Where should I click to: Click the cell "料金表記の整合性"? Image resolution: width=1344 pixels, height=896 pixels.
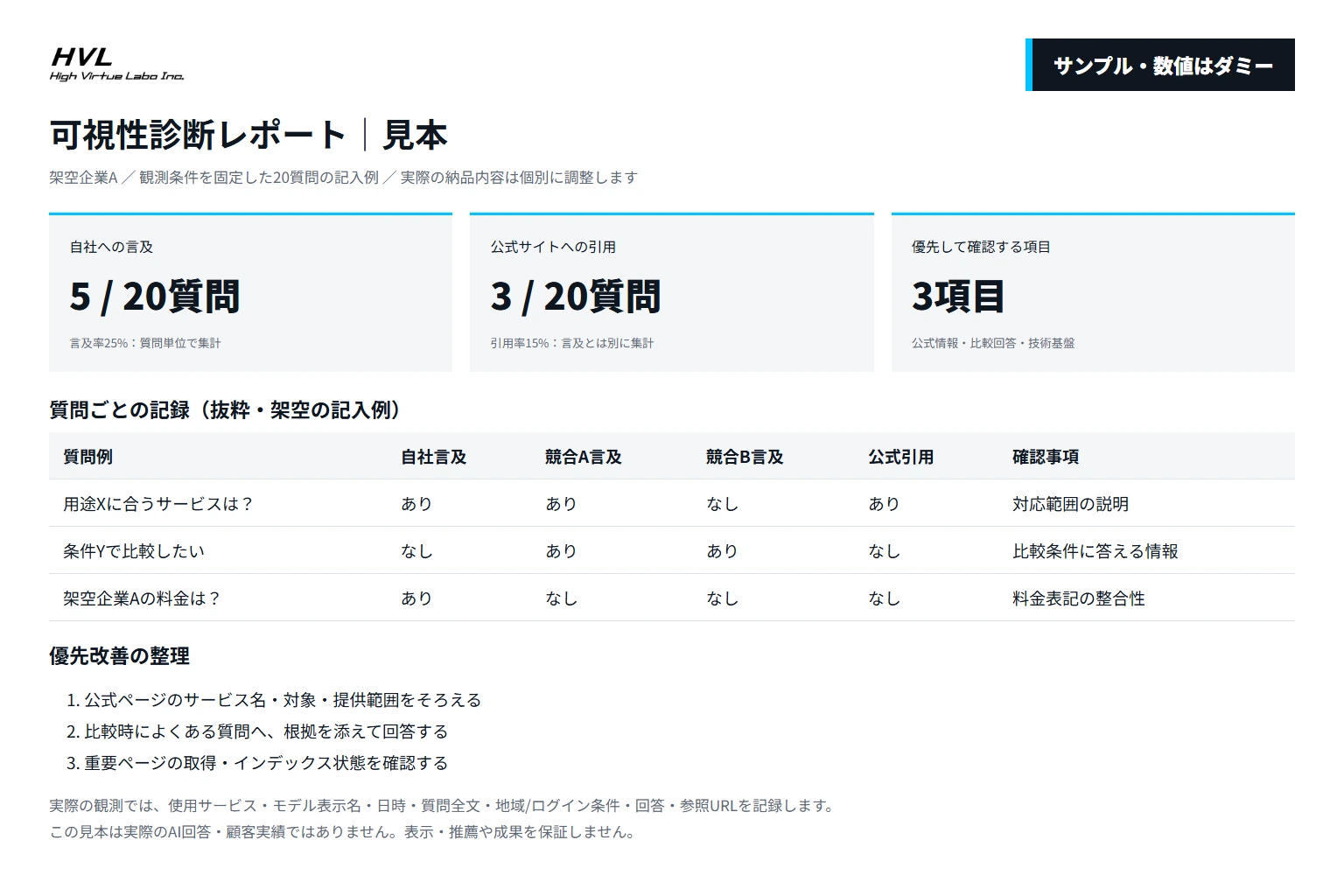tap(1079, 598)
